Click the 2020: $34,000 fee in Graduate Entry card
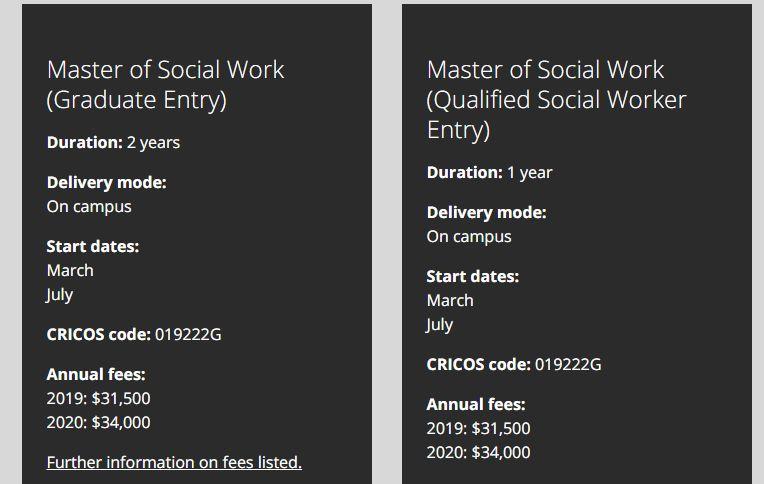764x484 pixels. 98,422
